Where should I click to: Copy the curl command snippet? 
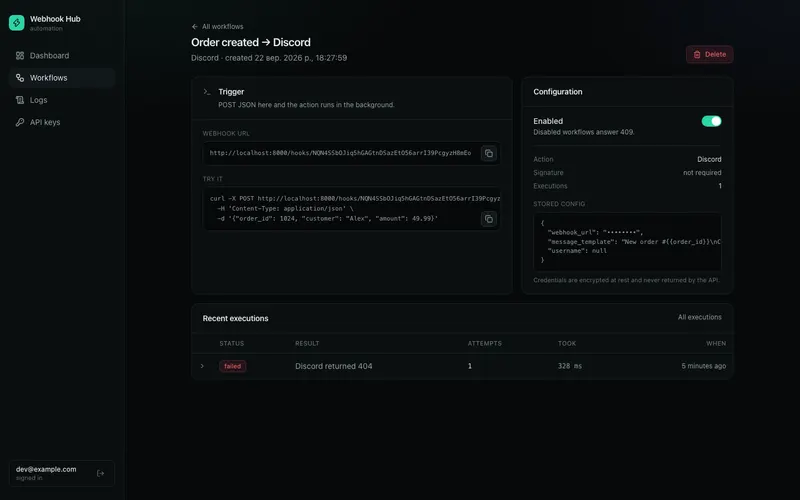[x=489, y=219]
